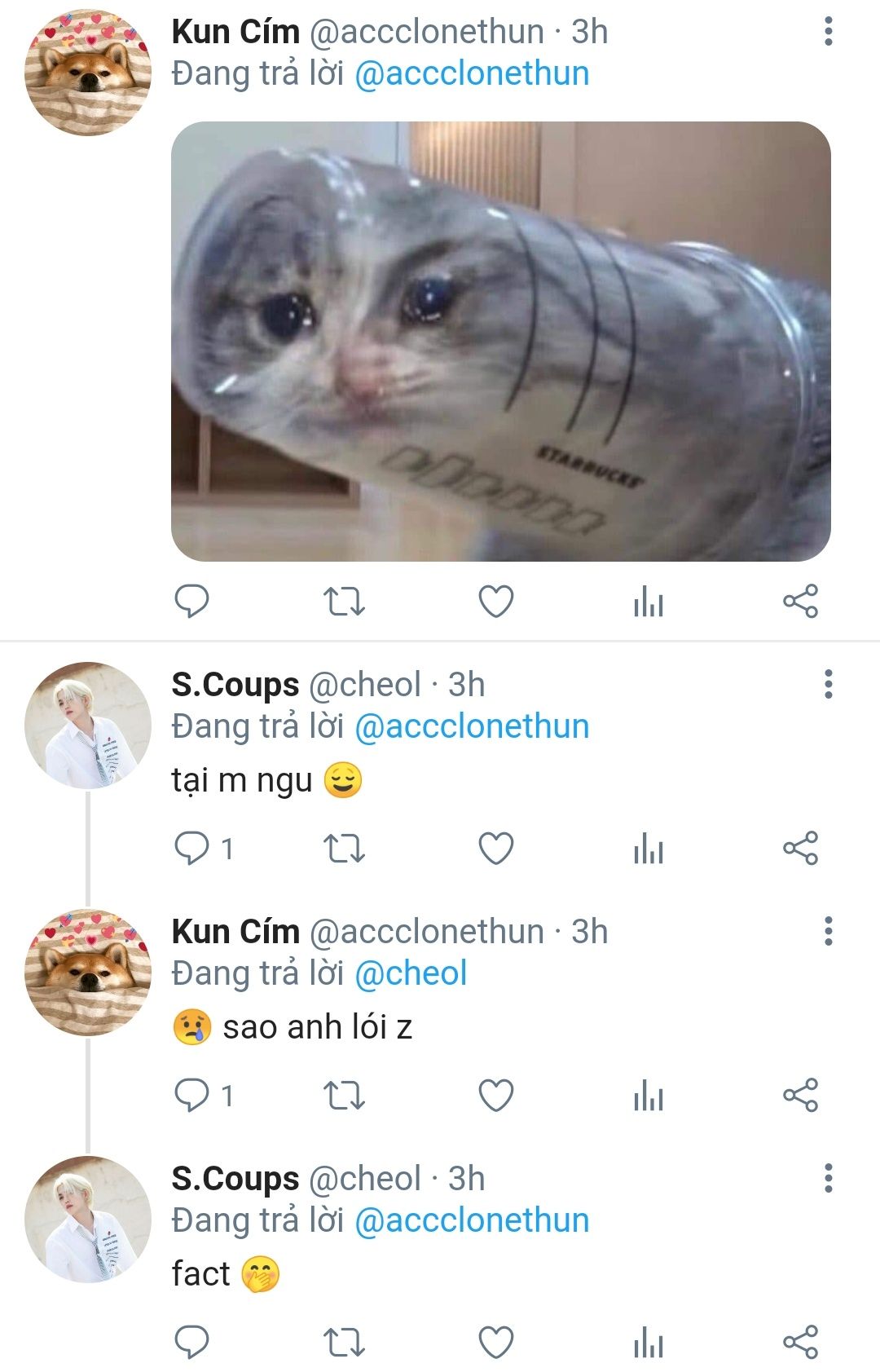Share the crying cat image tweet

pos(800,602)
